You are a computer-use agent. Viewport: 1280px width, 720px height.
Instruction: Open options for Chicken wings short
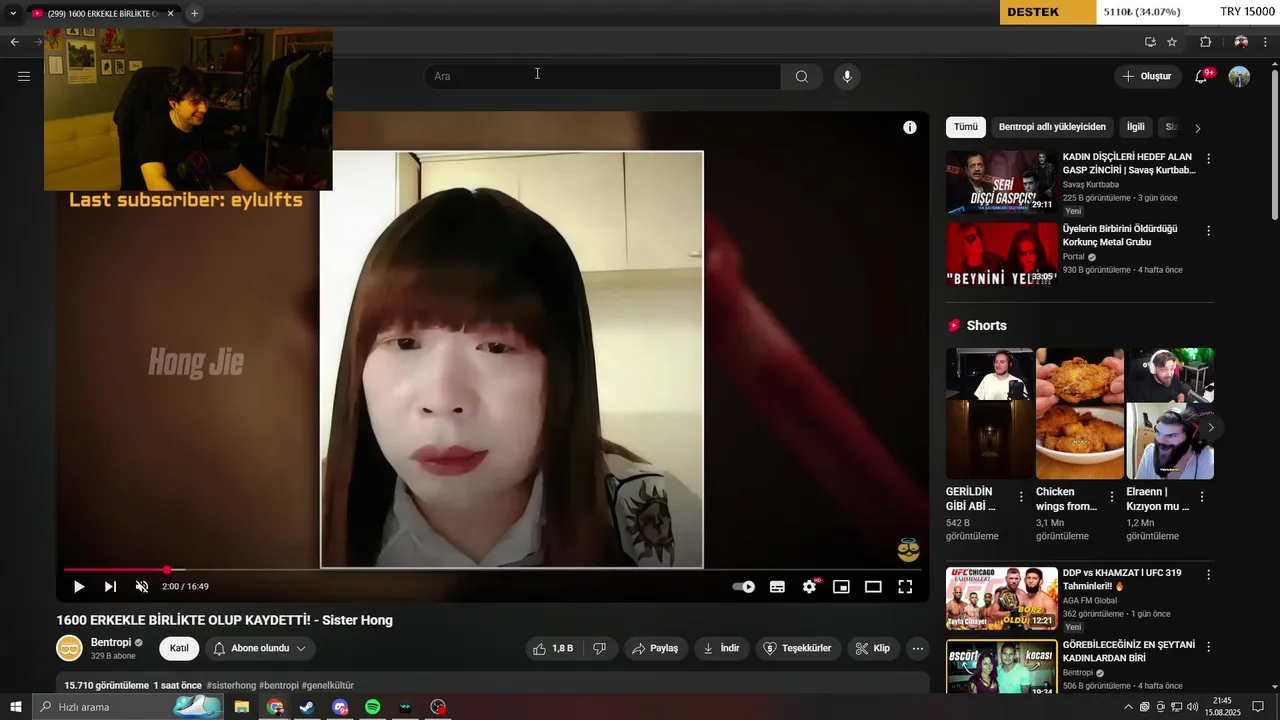point(1111,497)
